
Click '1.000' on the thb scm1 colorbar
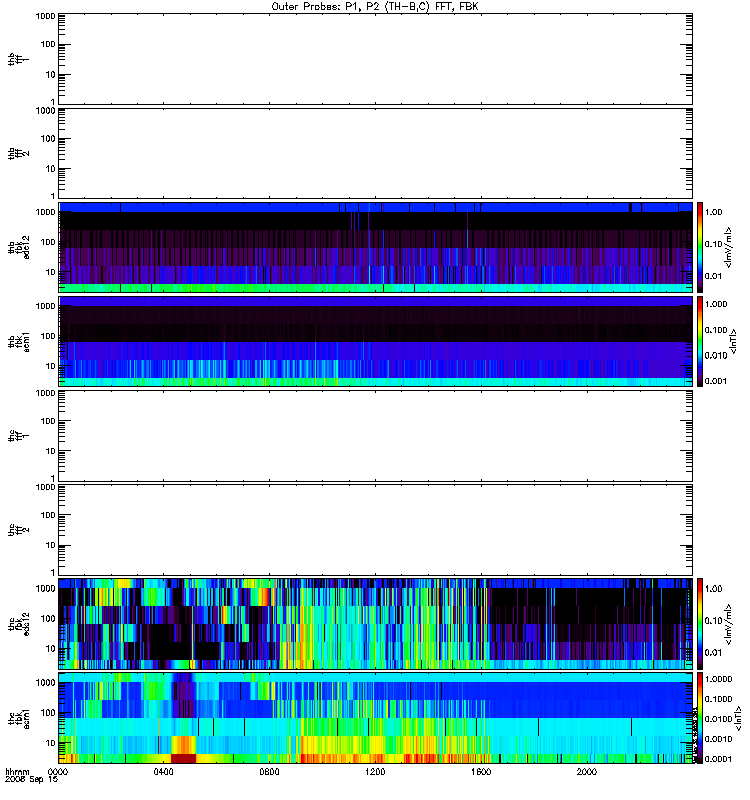(716, 304)
